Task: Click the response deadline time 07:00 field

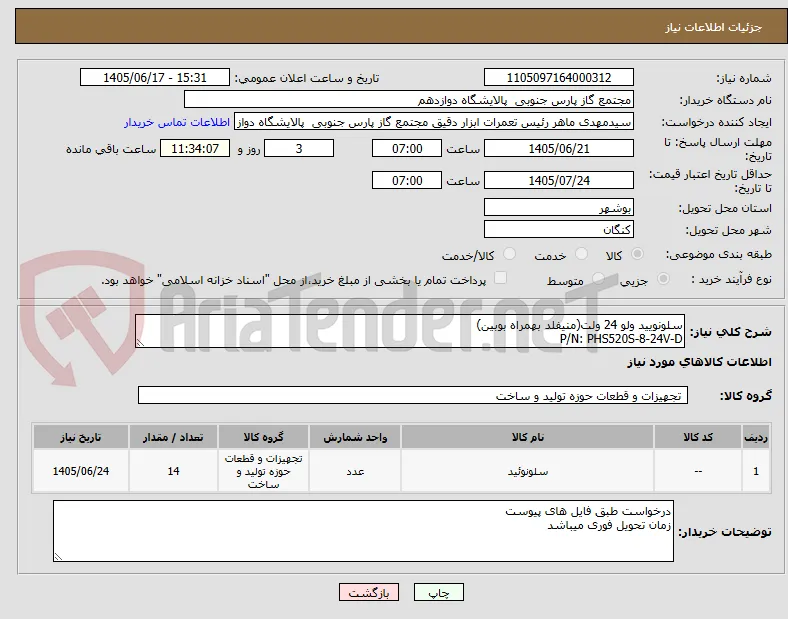Action: point(407,149)
